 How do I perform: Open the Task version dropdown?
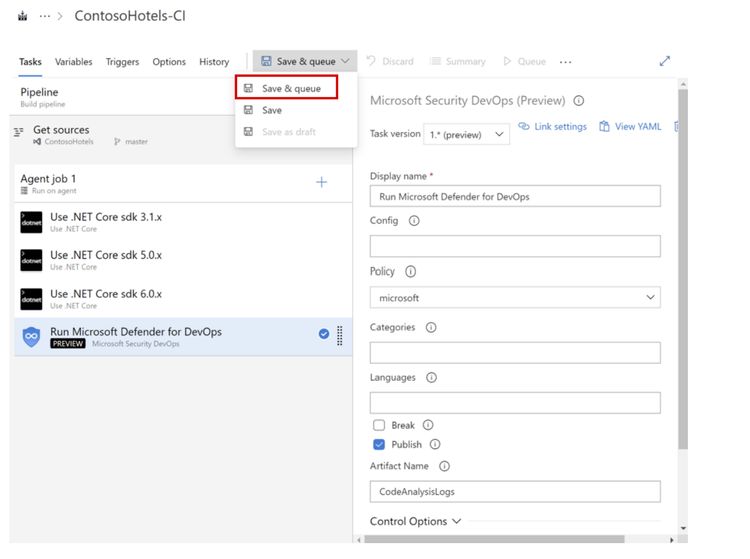click(x=467, y=134)
